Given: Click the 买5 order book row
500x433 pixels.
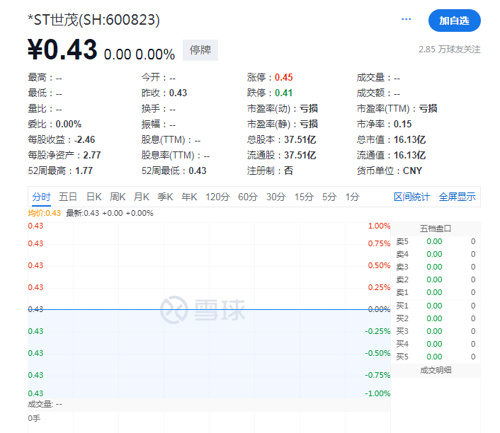Looking at the screenshot, I should (x=436, y=357).
